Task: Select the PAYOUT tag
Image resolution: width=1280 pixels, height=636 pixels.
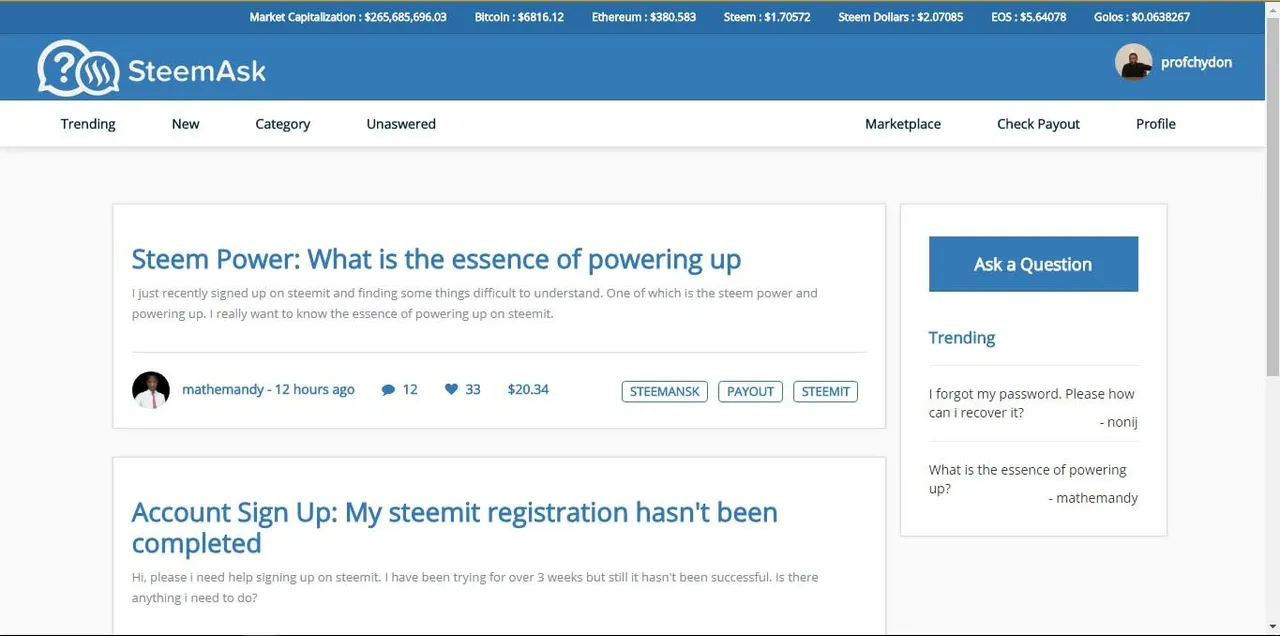Action: pyautogui.click(x=750, y=391)
